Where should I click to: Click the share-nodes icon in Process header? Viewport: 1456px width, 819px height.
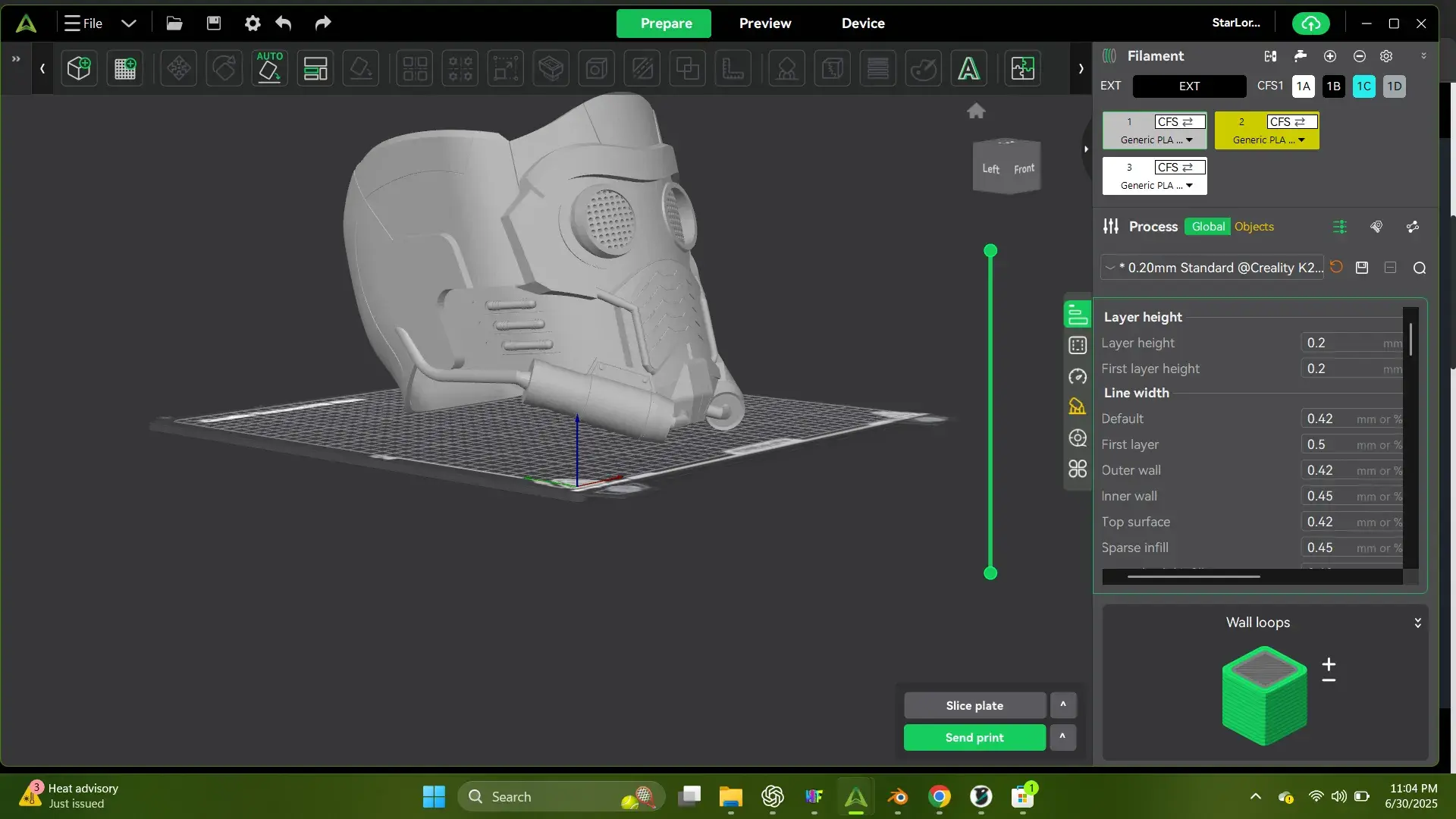(1412, 227)
